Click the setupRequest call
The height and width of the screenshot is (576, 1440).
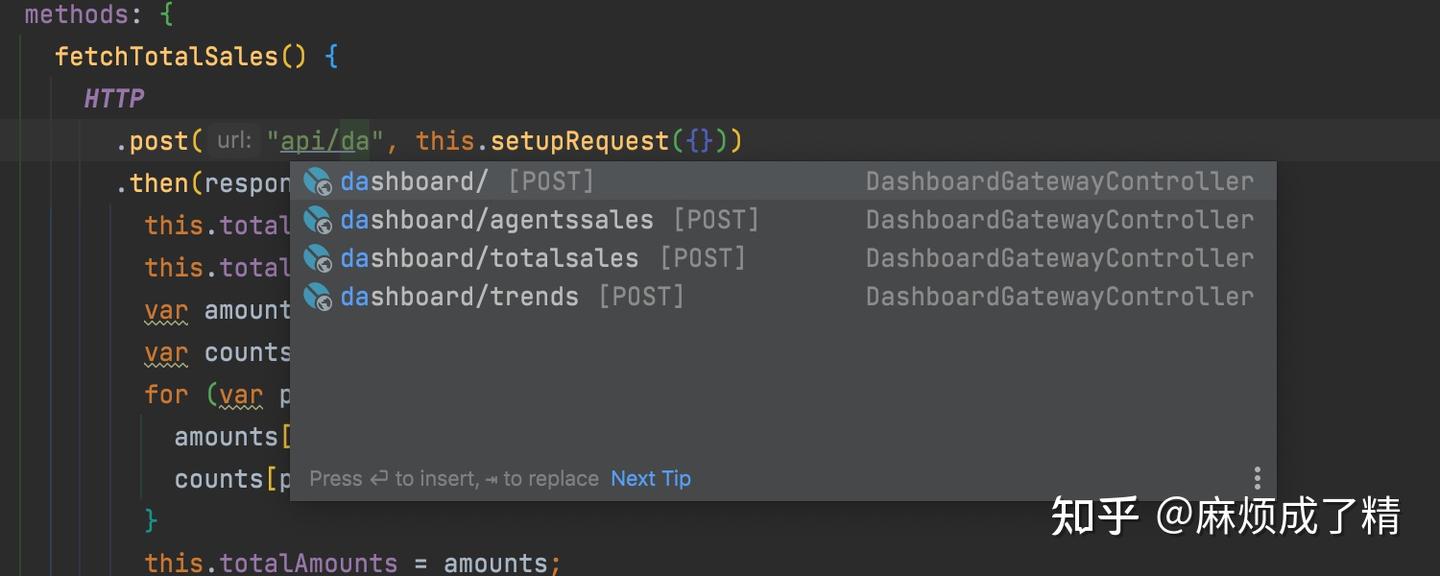[x=579, y=141]
